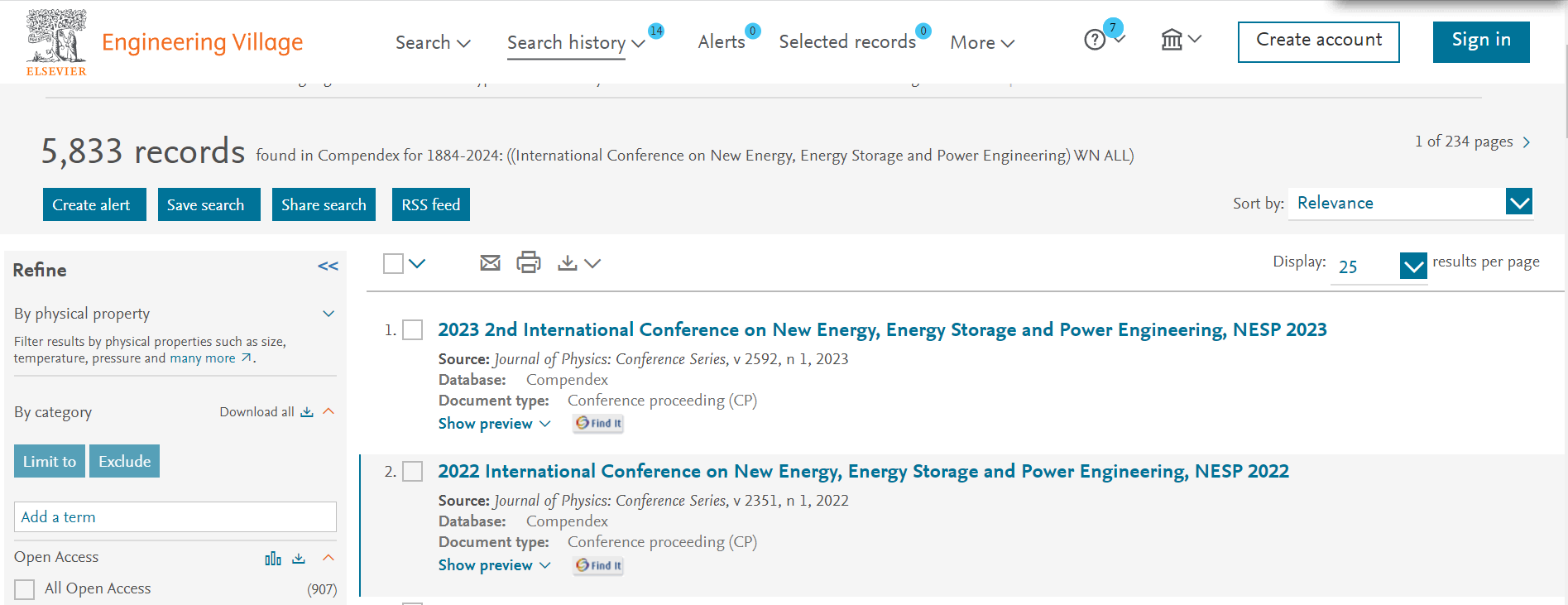Open the Alerts menu item

coord(722,41)
